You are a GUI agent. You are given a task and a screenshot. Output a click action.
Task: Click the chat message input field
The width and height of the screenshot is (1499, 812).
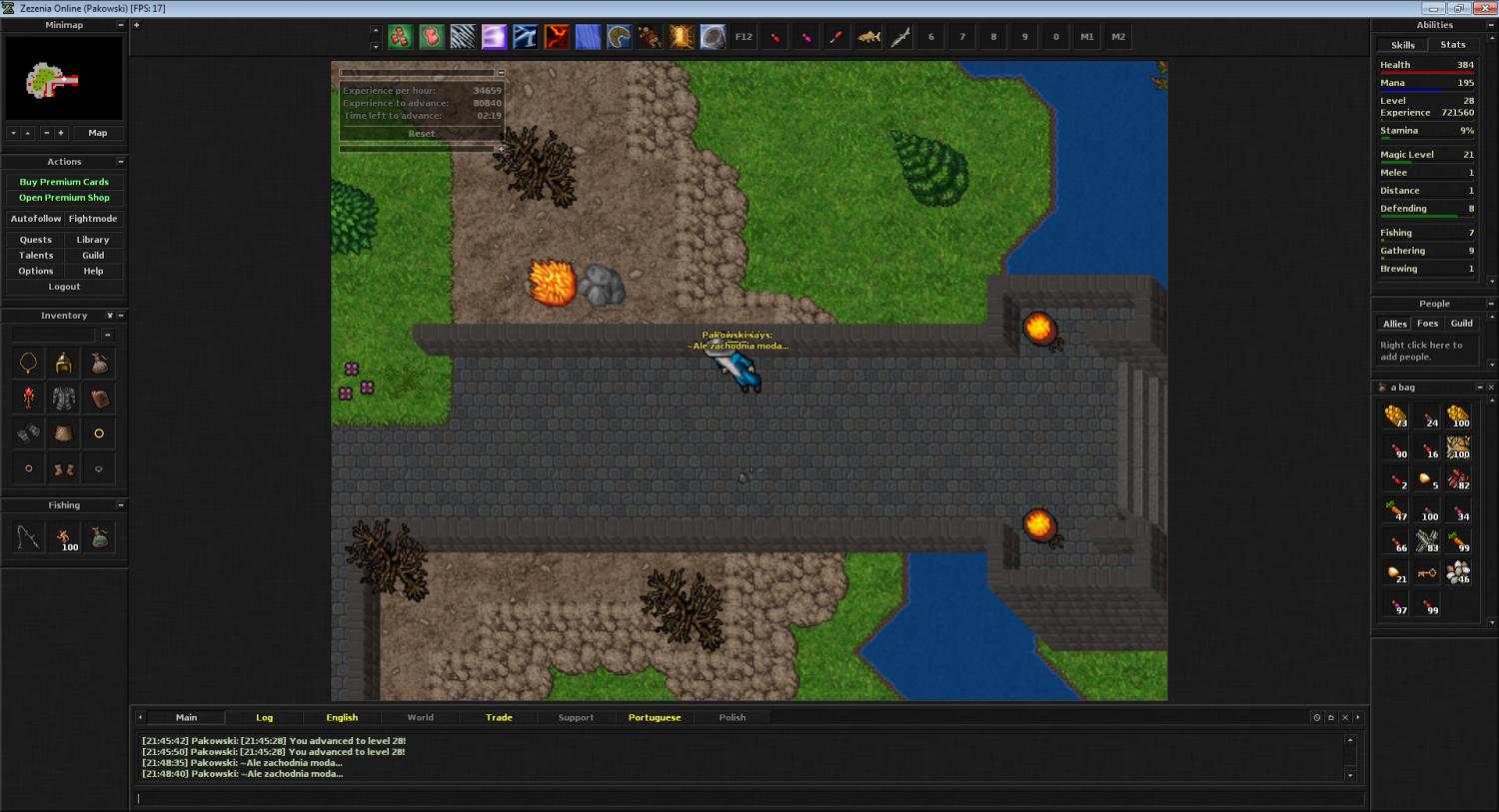tap(749, 798)
